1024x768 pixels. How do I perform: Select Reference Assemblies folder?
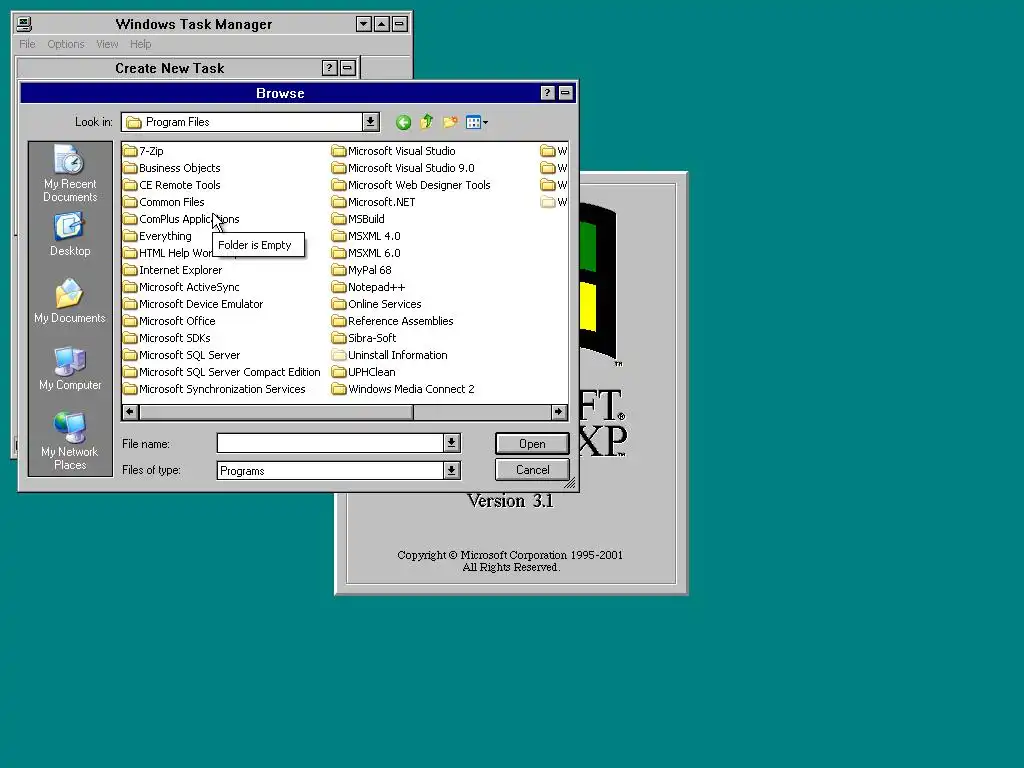point(393,321)
